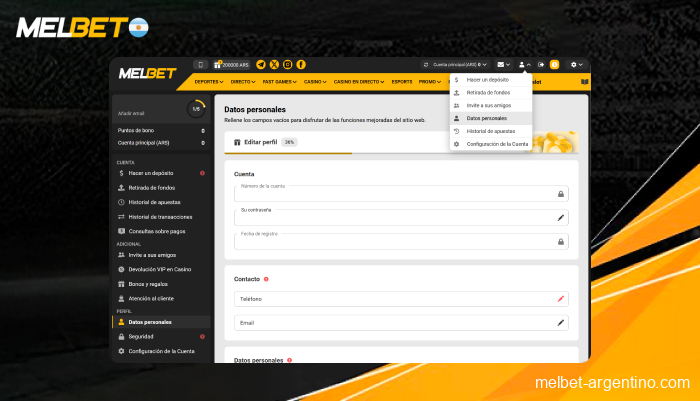Click the Añadir email link
This screenshot has width=700, height=401.
pos(131,113)
